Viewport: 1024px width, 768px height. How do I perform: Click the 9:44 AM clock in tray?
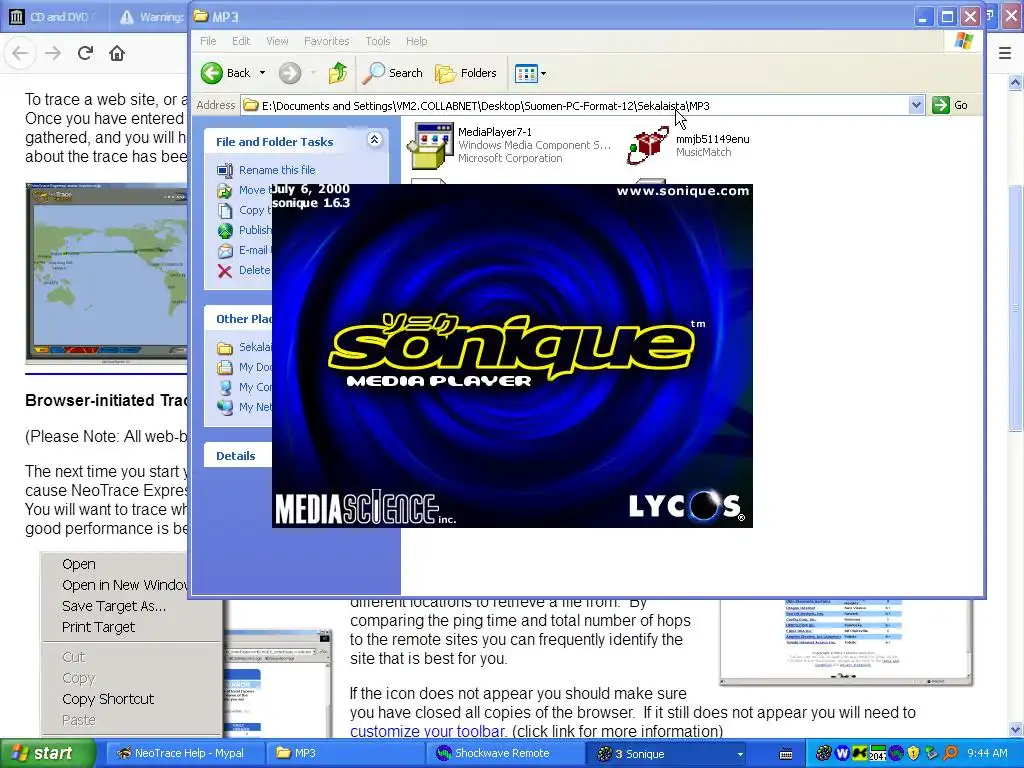[987, 754]
